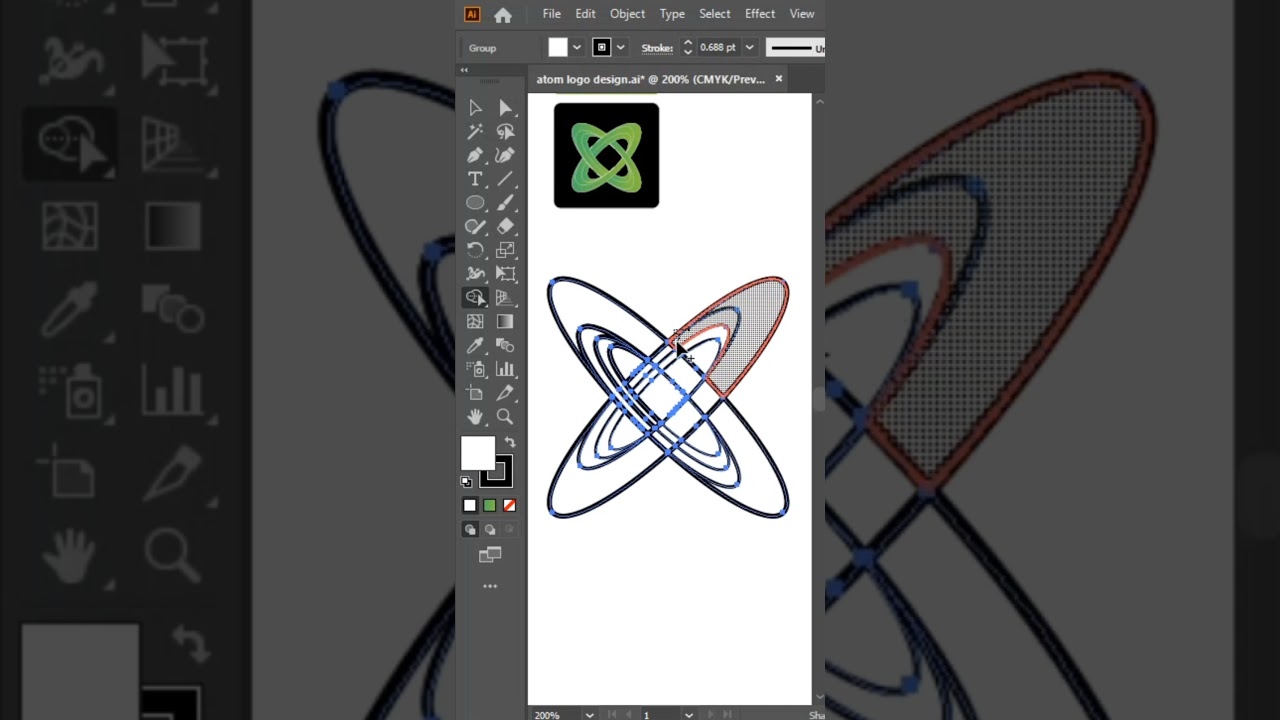Open zoom level dropdown at bottom
1280x720 pixels.
589,715
